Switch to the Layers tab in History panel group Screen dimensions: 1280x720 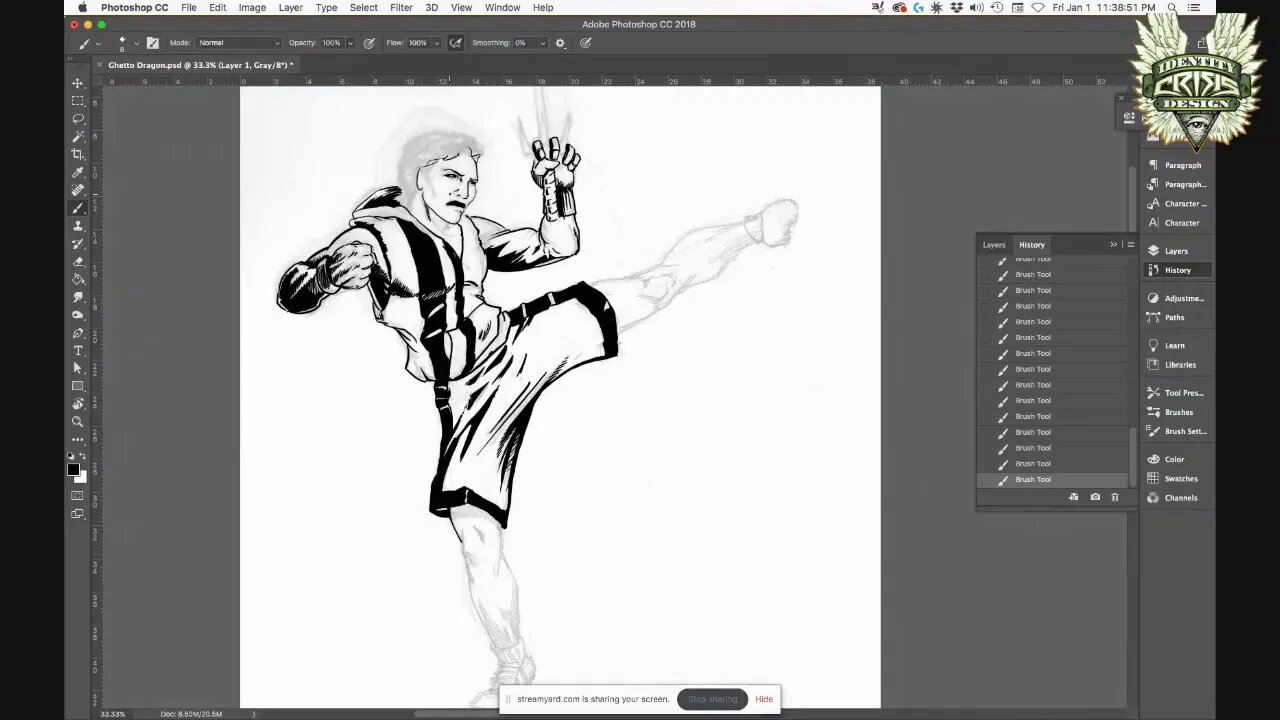[x=994, y=244]
